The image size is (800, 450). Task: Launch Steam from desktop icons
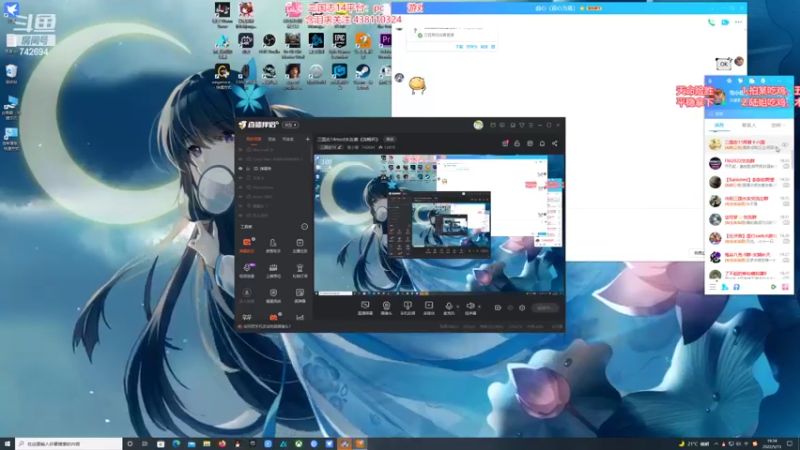(x=363, y=76)
